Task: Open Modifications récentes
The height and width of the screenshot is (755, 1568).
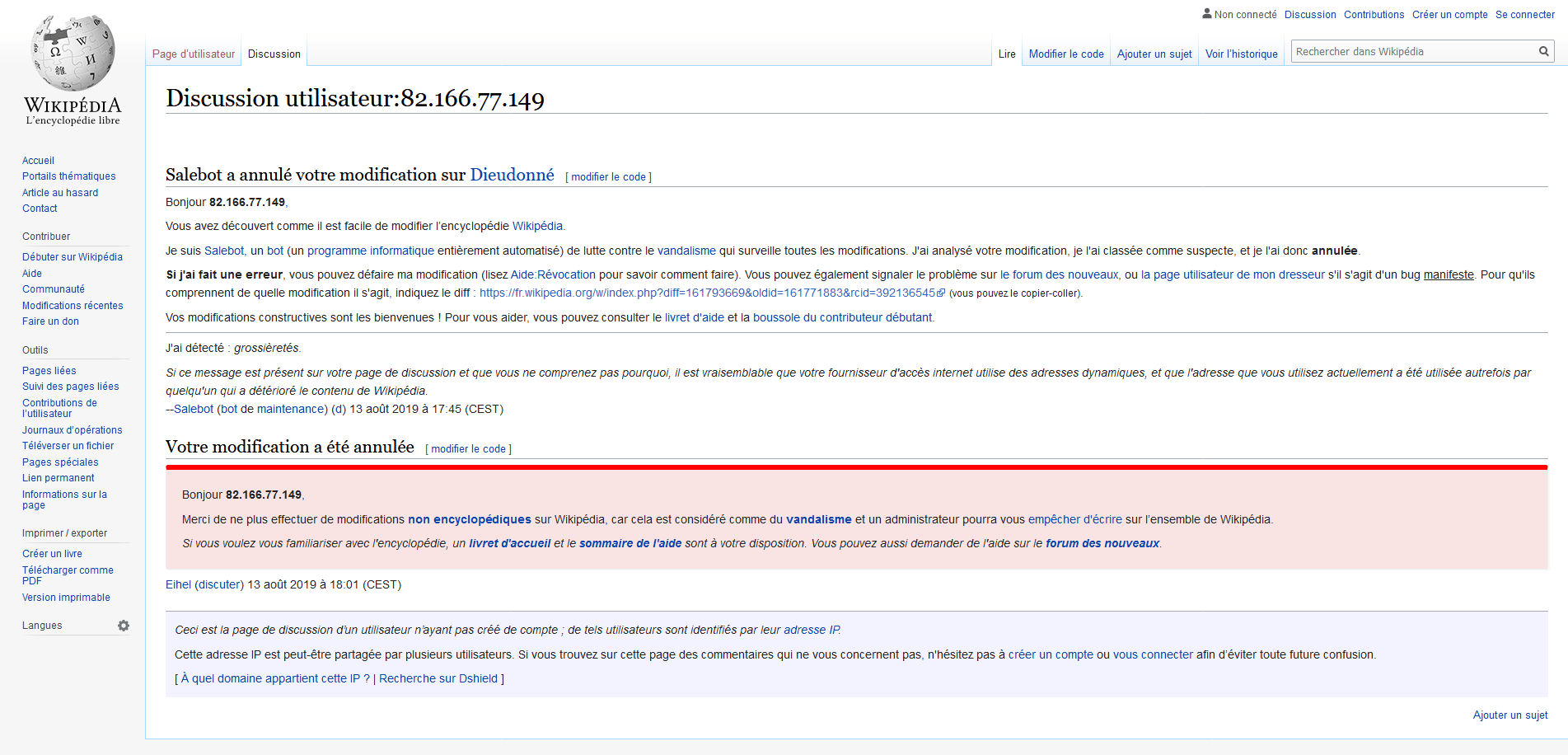Action: (x=73, y=306)
